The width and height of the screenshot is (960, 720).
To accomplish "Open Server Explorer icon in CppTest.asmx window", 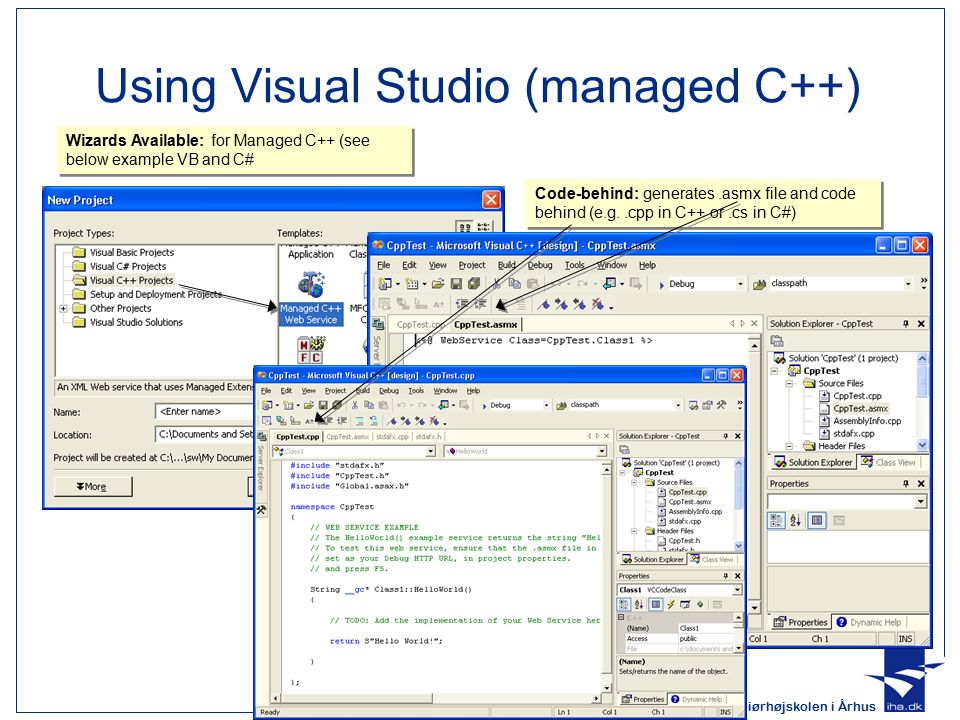I will (378, 324).
